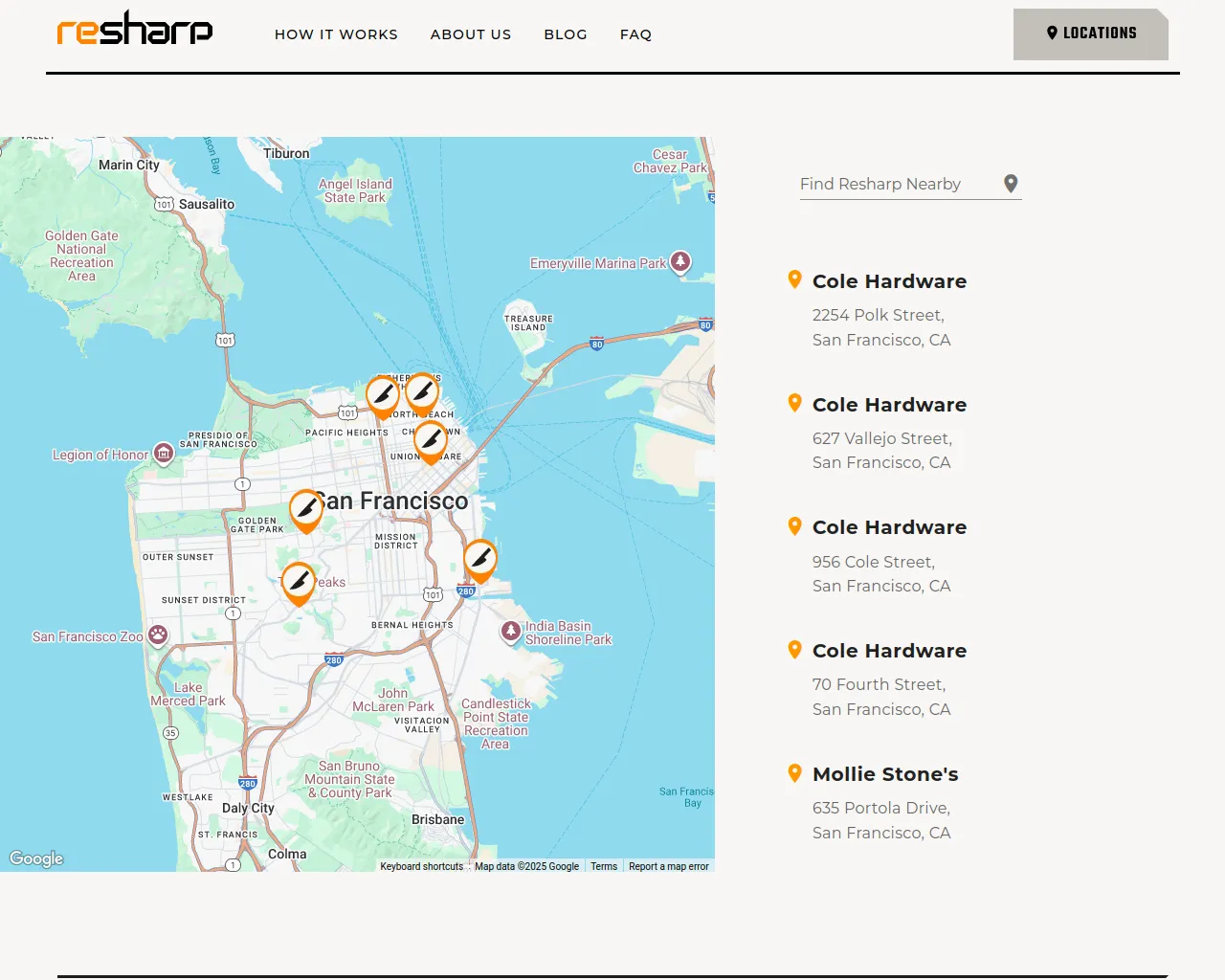Click the Locations button
The width and height of the screenshot is (1225, 980).
click(1091, 34)
